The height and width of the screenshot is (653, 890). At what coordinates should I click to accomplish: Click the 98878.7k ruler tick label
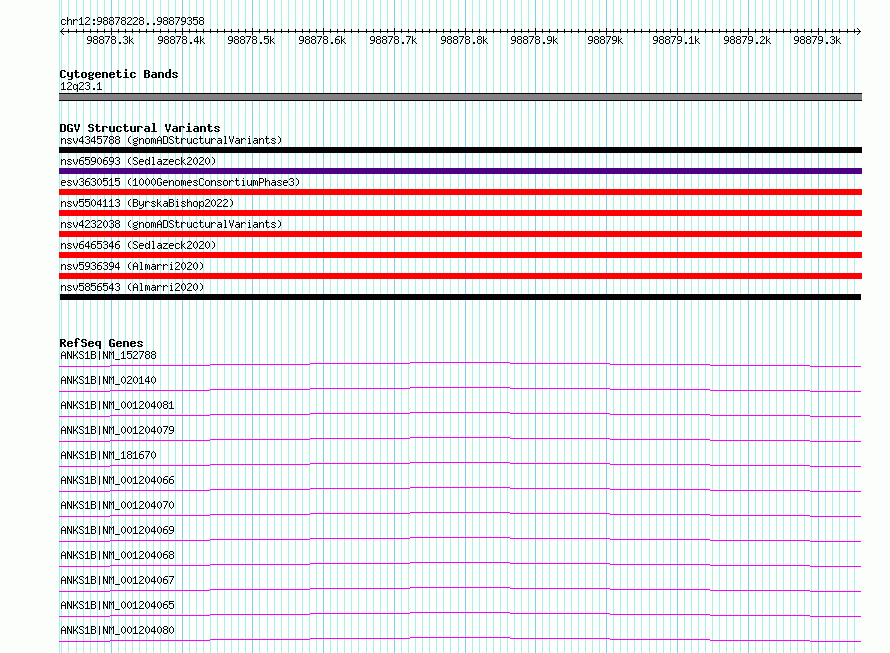click(393, 40)
